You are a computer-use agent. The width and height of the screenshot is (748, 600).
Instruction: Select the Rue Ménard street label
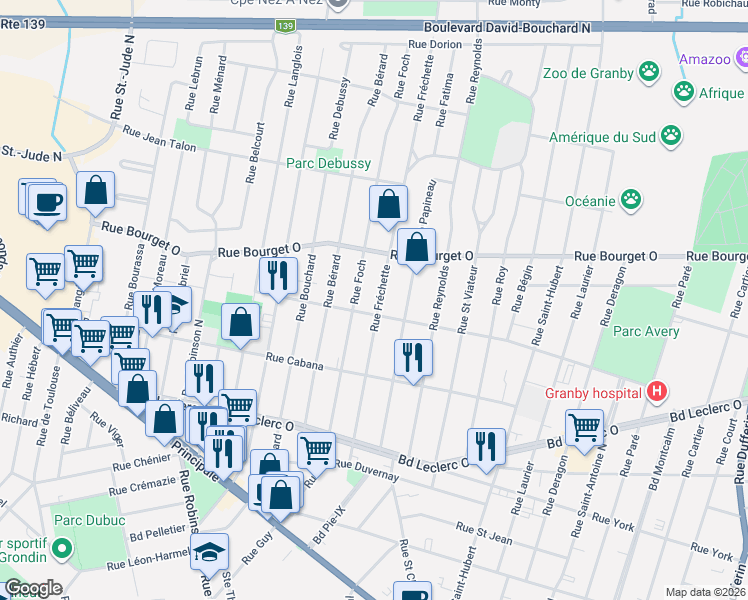(x=218, y=85)
